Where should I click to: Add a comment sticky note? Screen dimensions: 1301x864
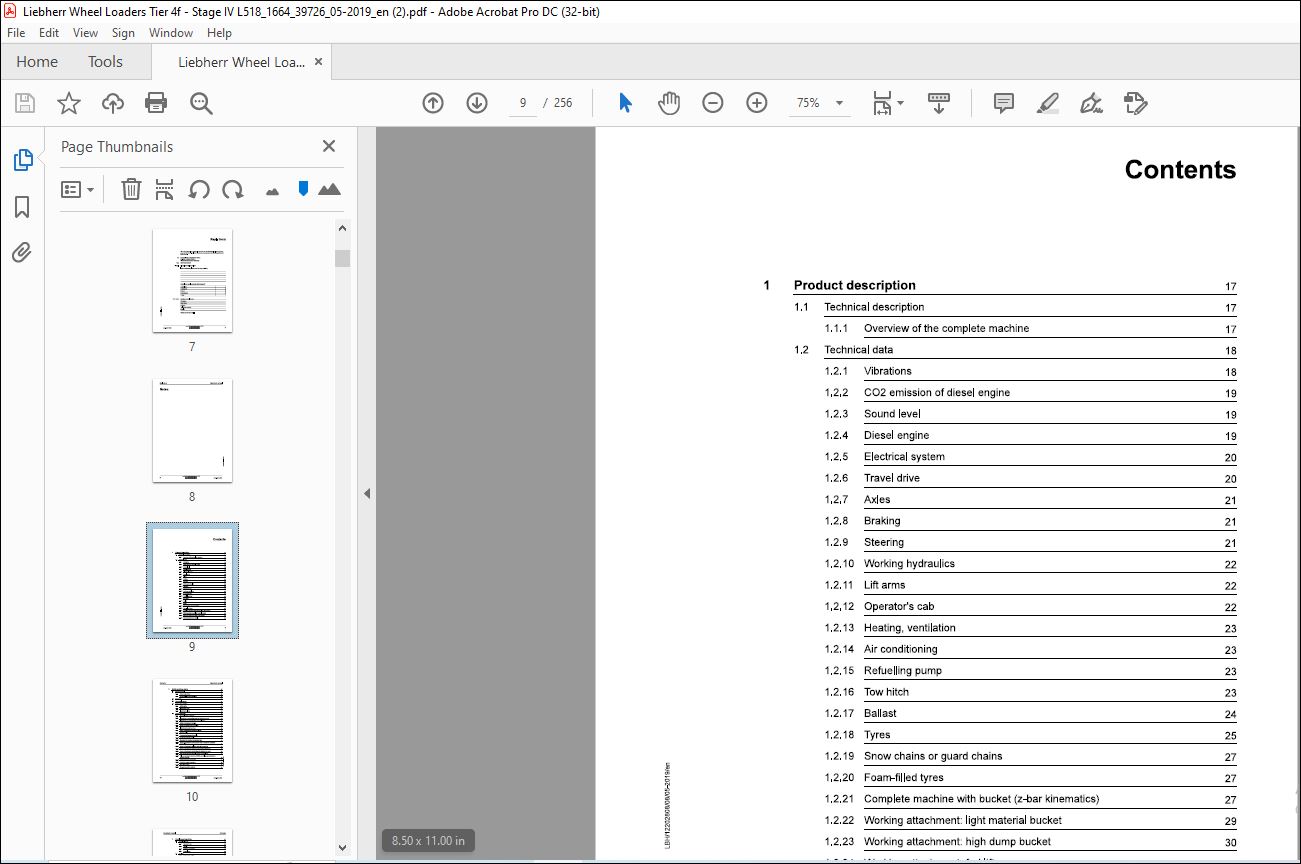[1004, 103]
